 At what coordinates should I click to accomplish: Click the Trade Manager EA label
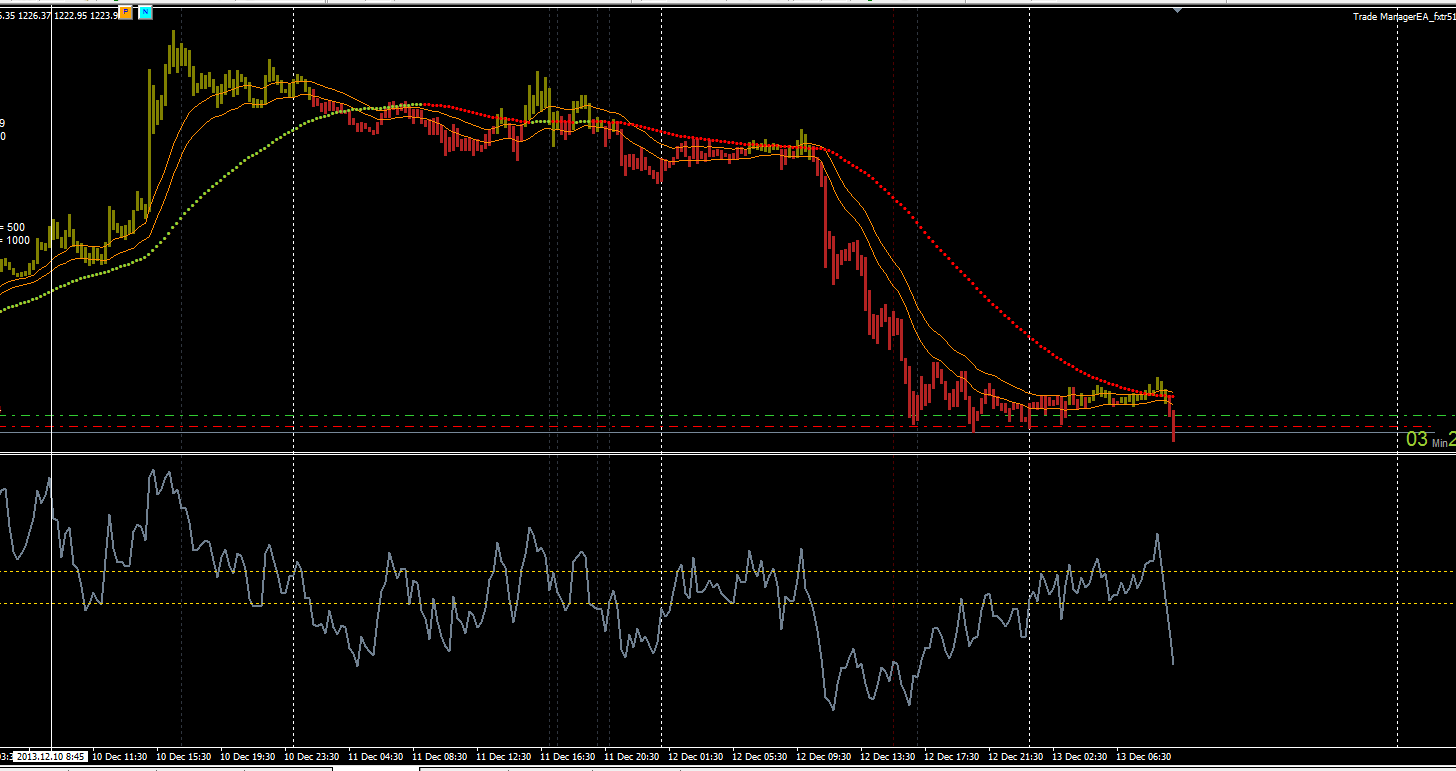(x=1403, y=16)
